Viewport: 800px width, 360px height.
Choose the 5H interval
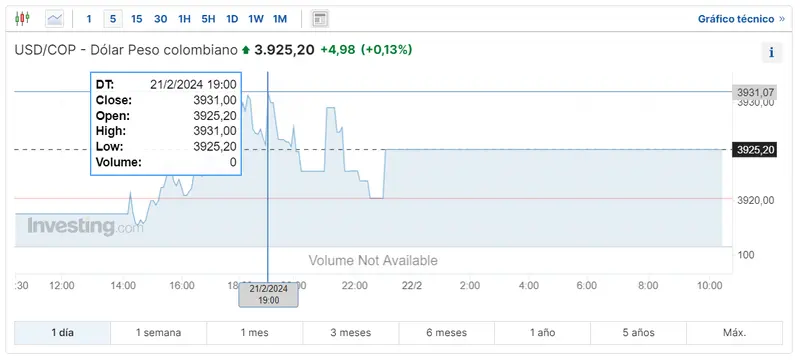[208, 19]
